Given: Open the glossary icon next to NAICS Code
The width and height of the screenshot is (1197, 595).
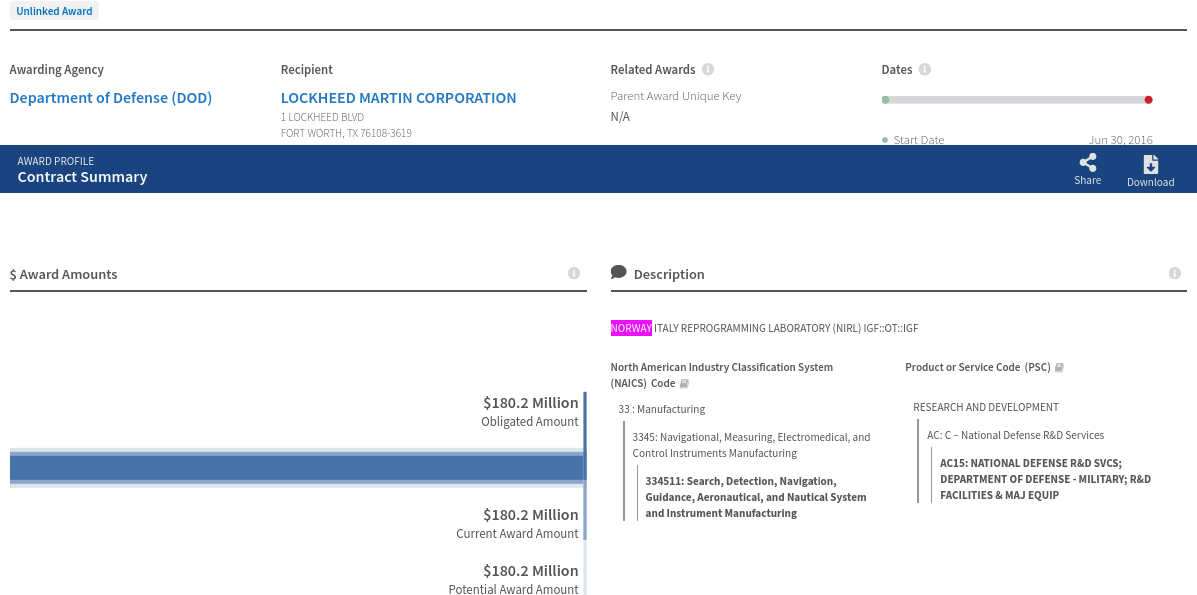Looking at the screenshot, I should [684, 383].
